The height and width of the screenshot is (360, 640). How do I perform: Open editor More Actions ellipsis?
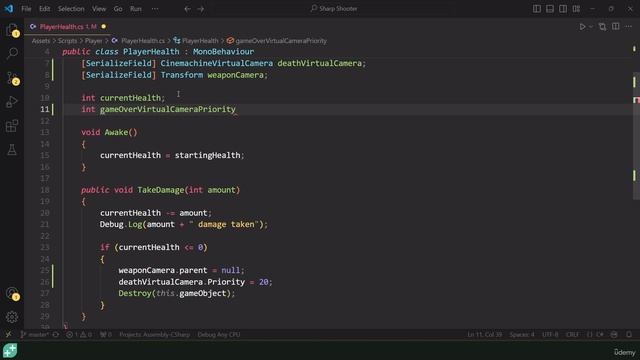(x=629, y=27)
